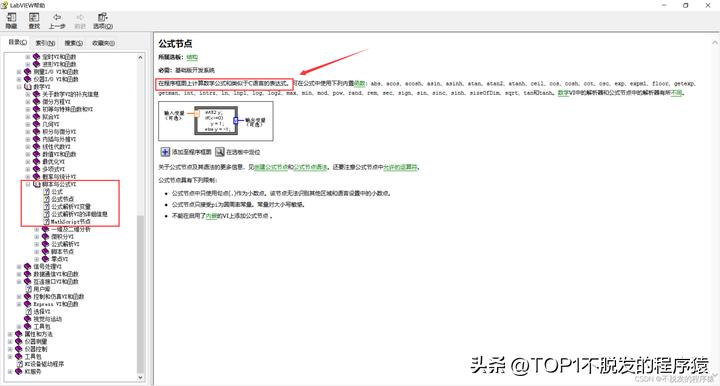Click the page icon next to 公式节点
The height and width of the screenshot is (386, 720).
[x=46, y=199]
